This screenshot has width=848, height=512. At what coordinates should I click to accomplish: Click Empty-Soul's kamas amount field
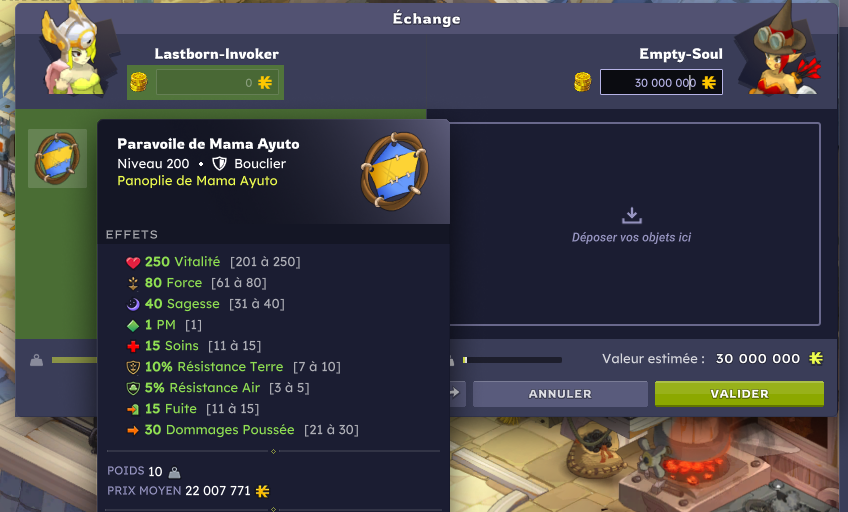tap(661, 82)
